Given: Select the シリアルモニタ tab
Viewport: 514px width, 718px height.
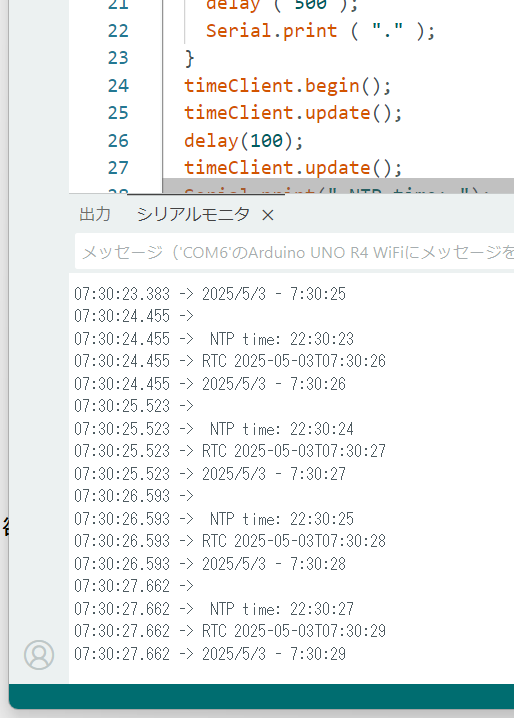Looking at the screenshot, I should click(193, 214).
